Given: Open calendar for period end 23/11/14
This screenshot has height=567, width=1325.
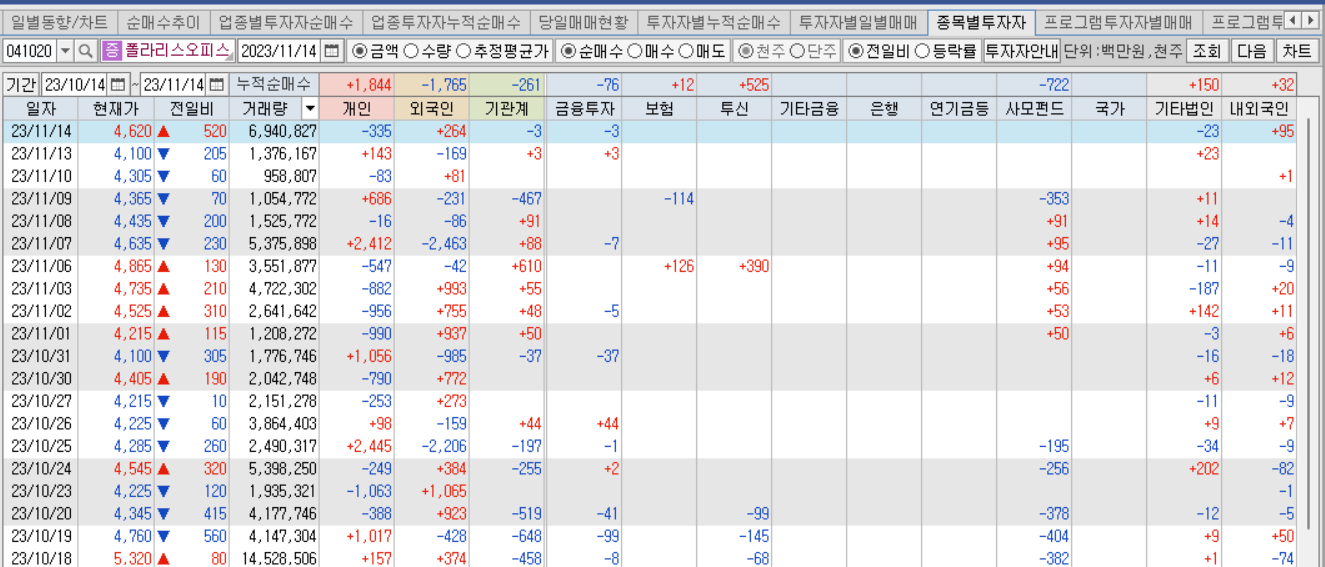Looking at the screenshot, I should point(216,85).
